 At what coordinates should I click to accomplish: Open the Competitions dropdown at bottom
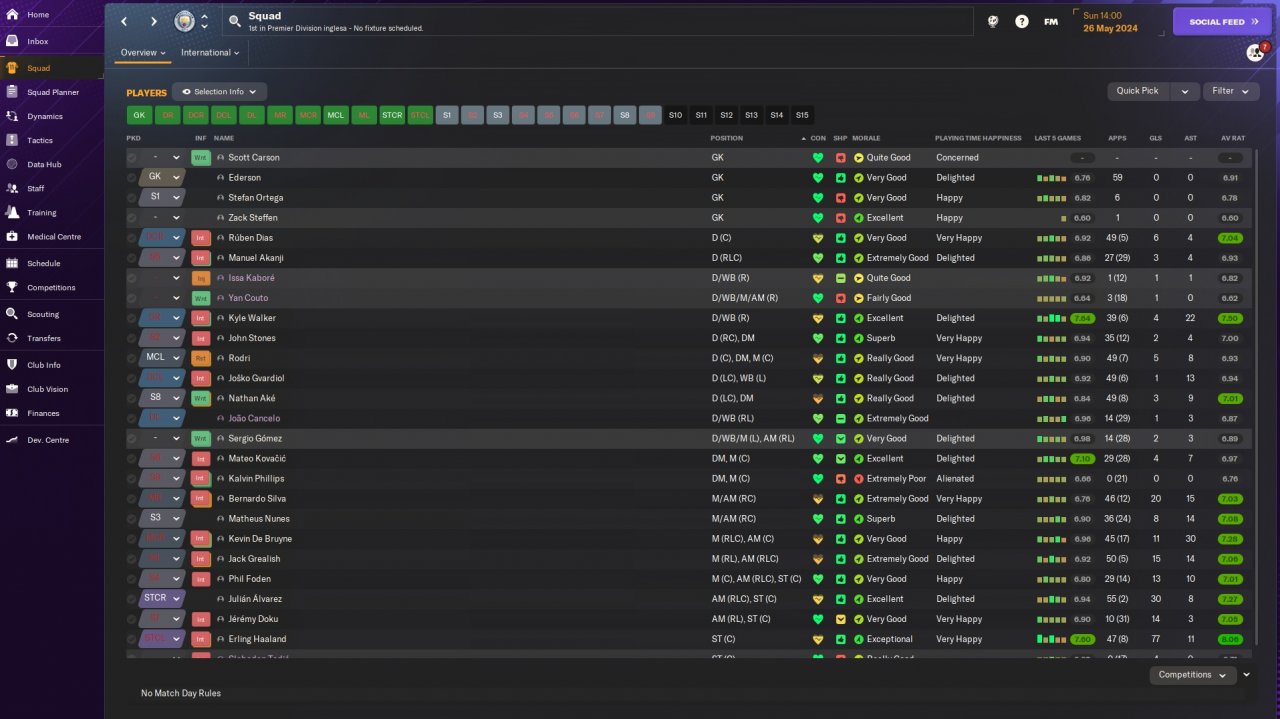[x=1193, y=675]
